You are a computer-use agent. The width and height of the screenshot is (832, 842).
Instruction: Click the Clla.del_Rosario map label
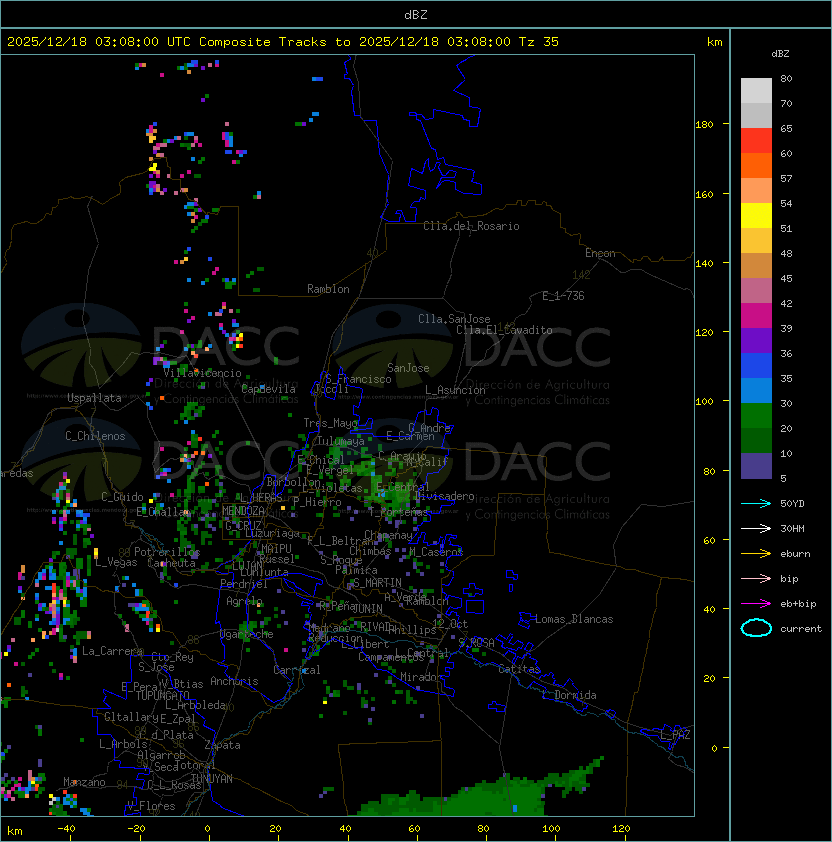(471, 226)
